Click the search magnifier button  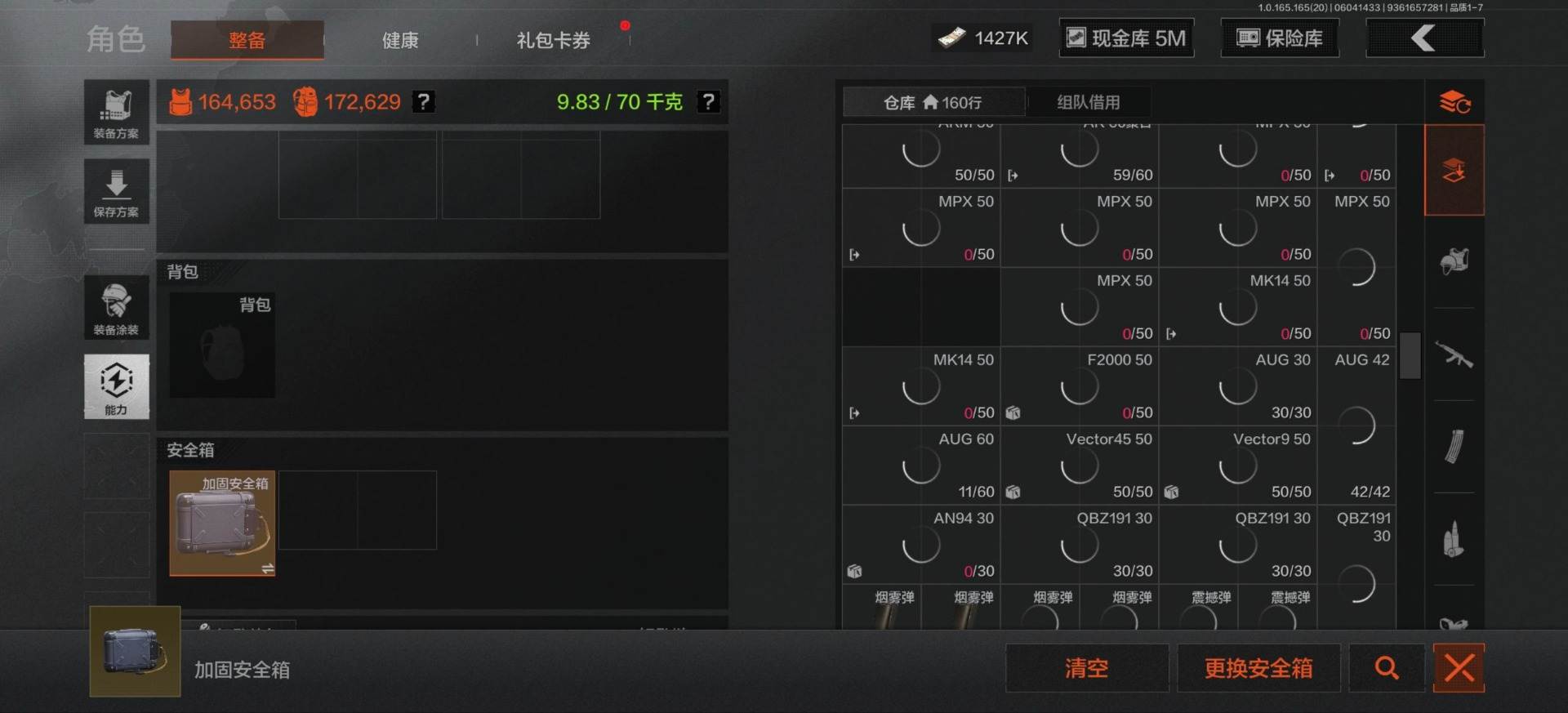[1387, 668]
